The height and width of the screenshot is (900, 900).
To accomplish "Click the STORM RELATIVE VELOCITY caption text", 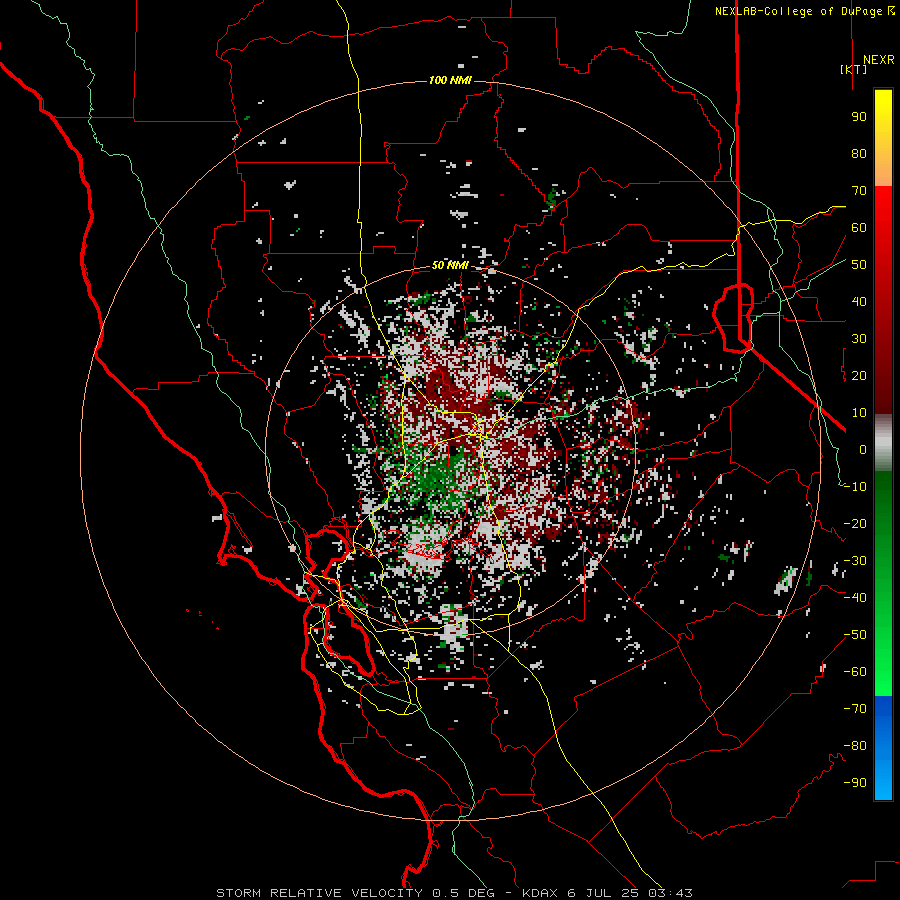I will tap(319, 893).
